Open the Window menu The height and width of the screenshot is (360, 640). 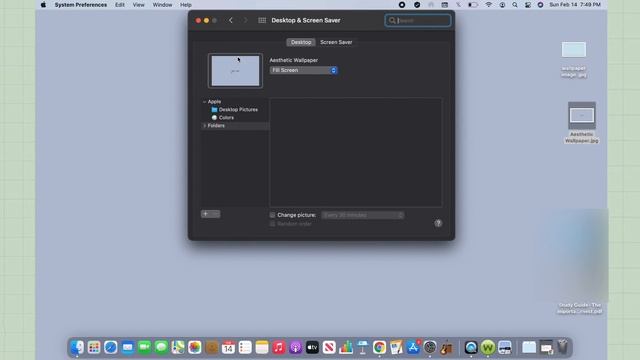(162, 5)
